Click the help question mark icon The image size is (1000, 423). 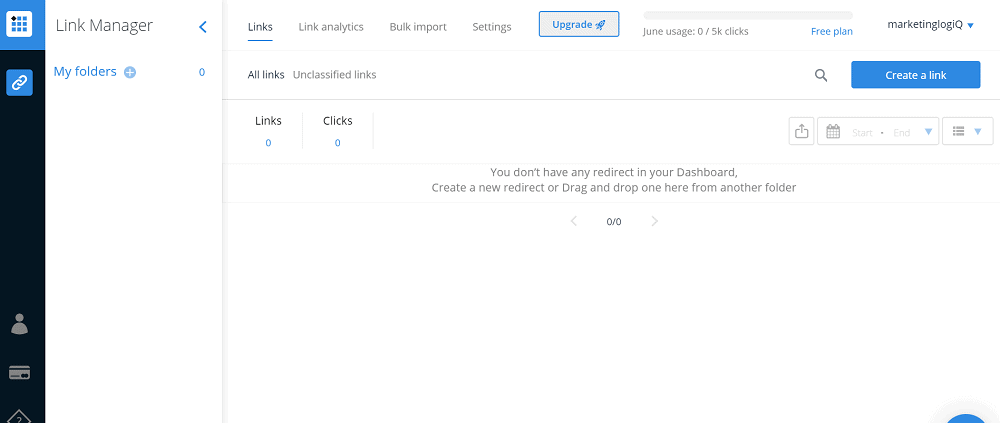click(20, 418)
